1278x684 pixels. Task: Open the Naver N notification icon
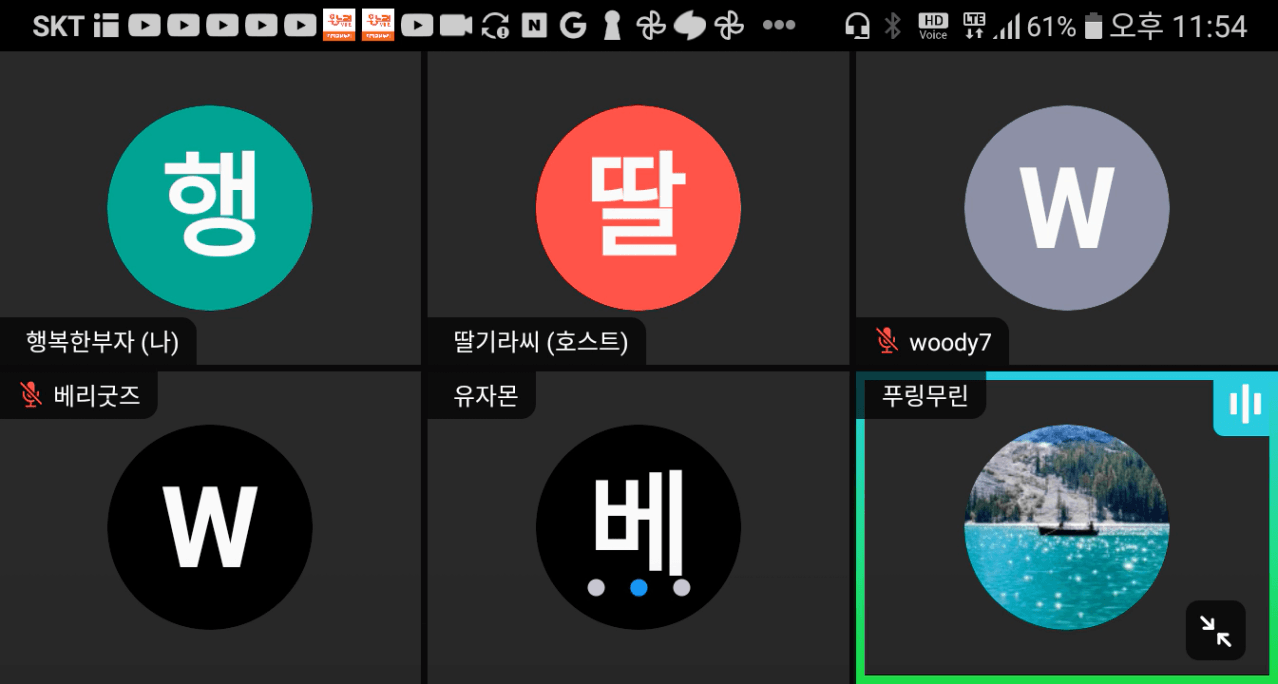point(534,26)
